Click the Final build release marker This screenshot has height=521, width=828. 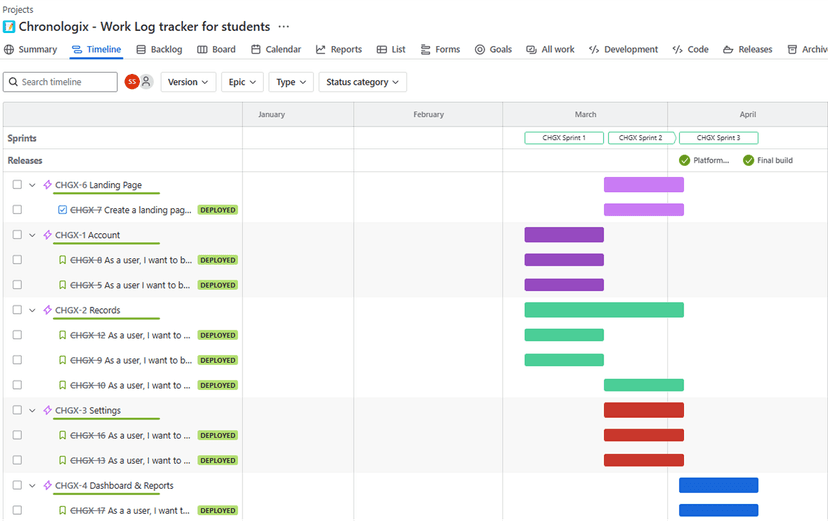pos(768,160)
